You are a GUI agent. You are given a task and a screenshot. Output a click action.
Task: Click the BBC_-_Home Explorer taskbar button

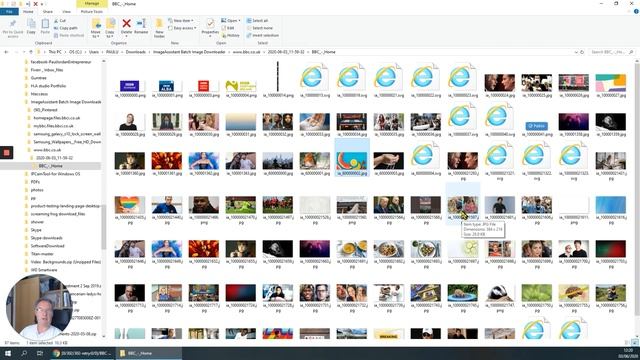tap(149, 353)
